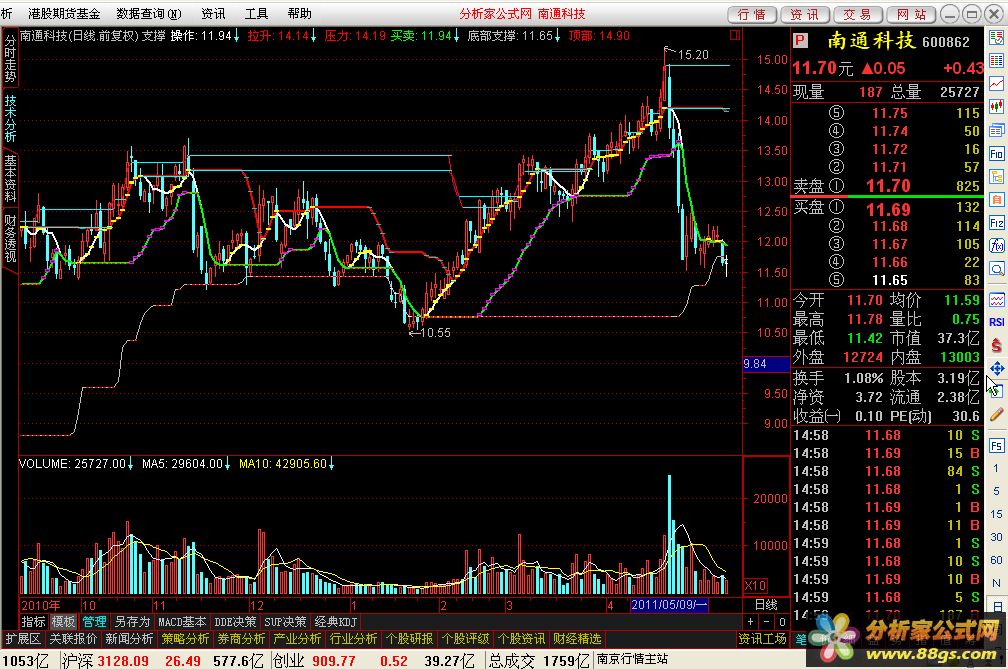Select the 经典KDJ indicator tab
The image size is (1008, 669).
tap(335, 621)
